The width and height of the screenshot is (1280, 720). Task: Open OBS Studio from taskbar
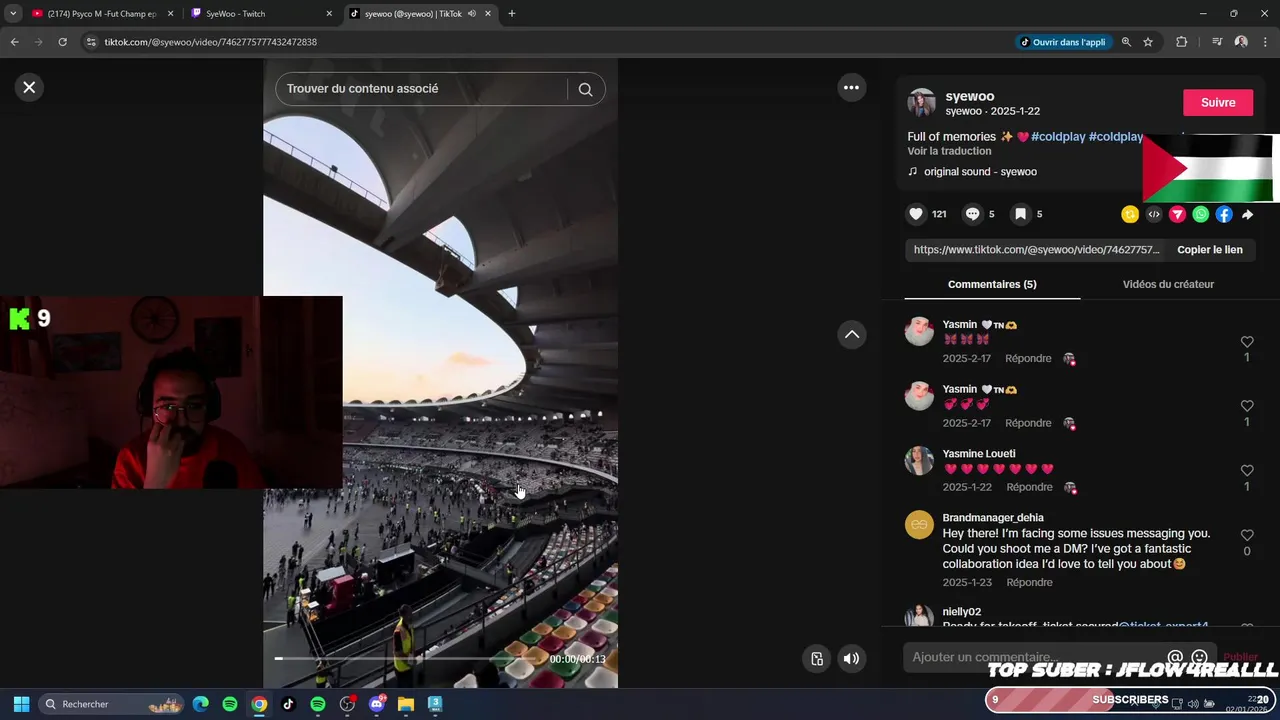pos(347,704)
